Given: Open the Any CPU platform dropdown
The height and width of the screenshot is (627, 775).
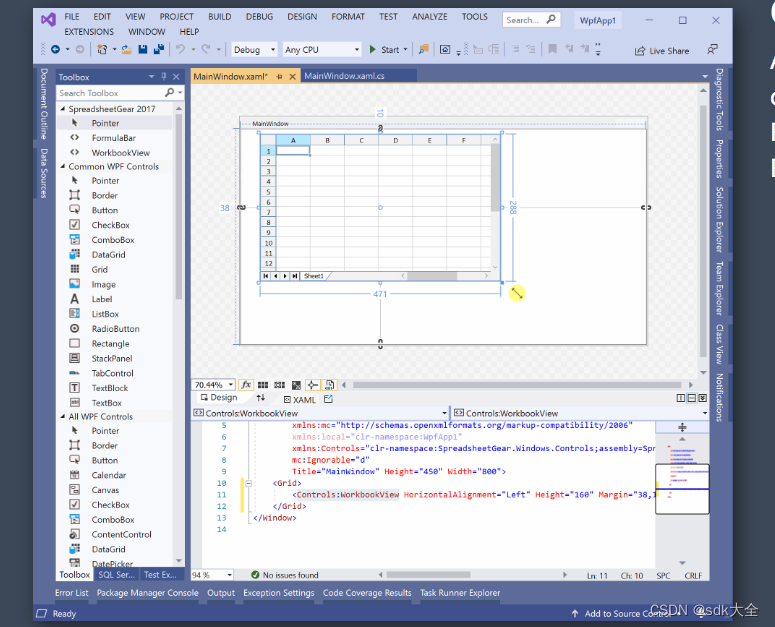Looking at the screenshot, I should pos(356,49).
